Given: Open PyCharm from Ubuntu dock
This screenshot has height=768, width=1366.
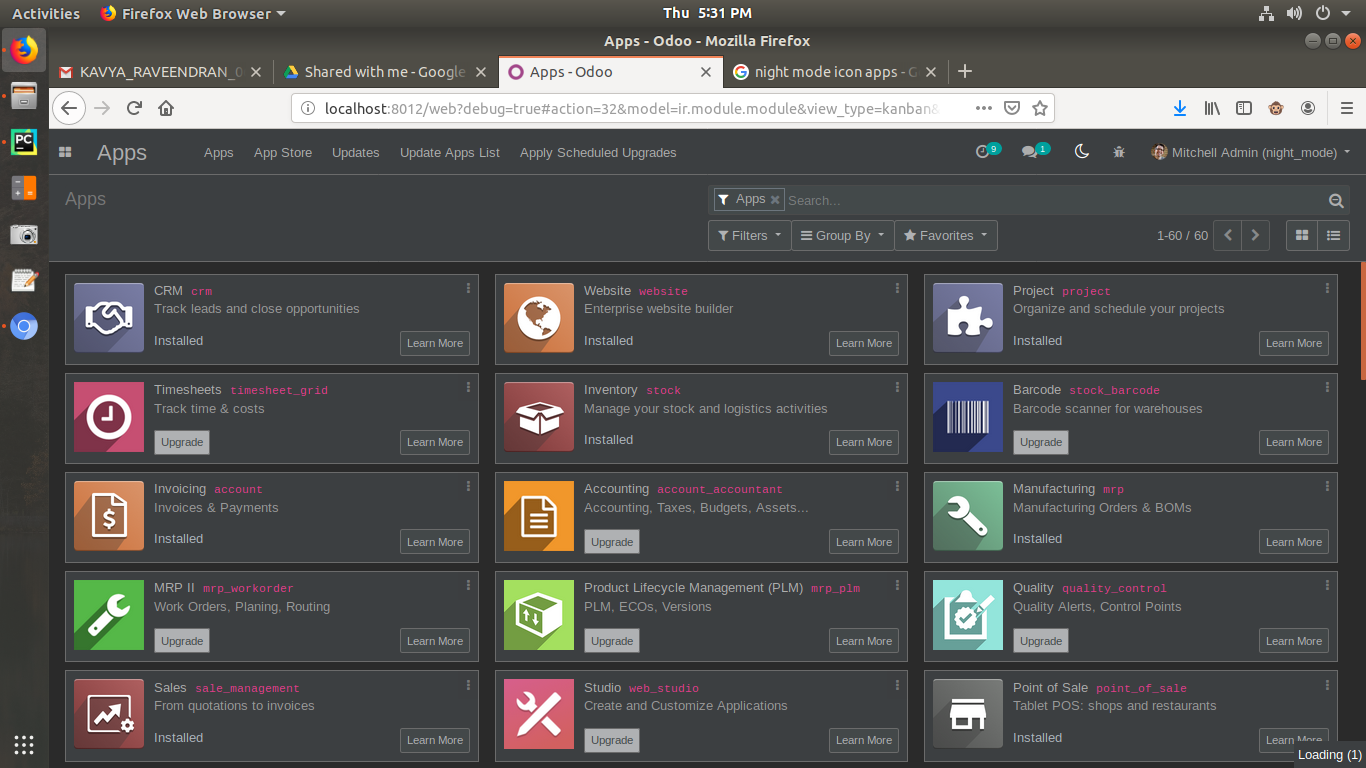Looking at the screenshot, I should tap(24, 141).
